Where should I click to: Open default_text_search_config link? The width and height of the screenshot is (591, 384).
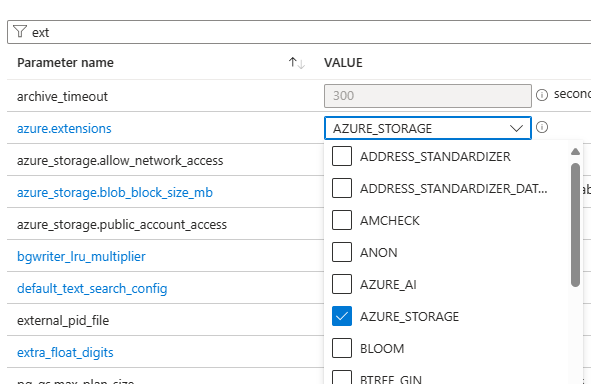(92, 289)
